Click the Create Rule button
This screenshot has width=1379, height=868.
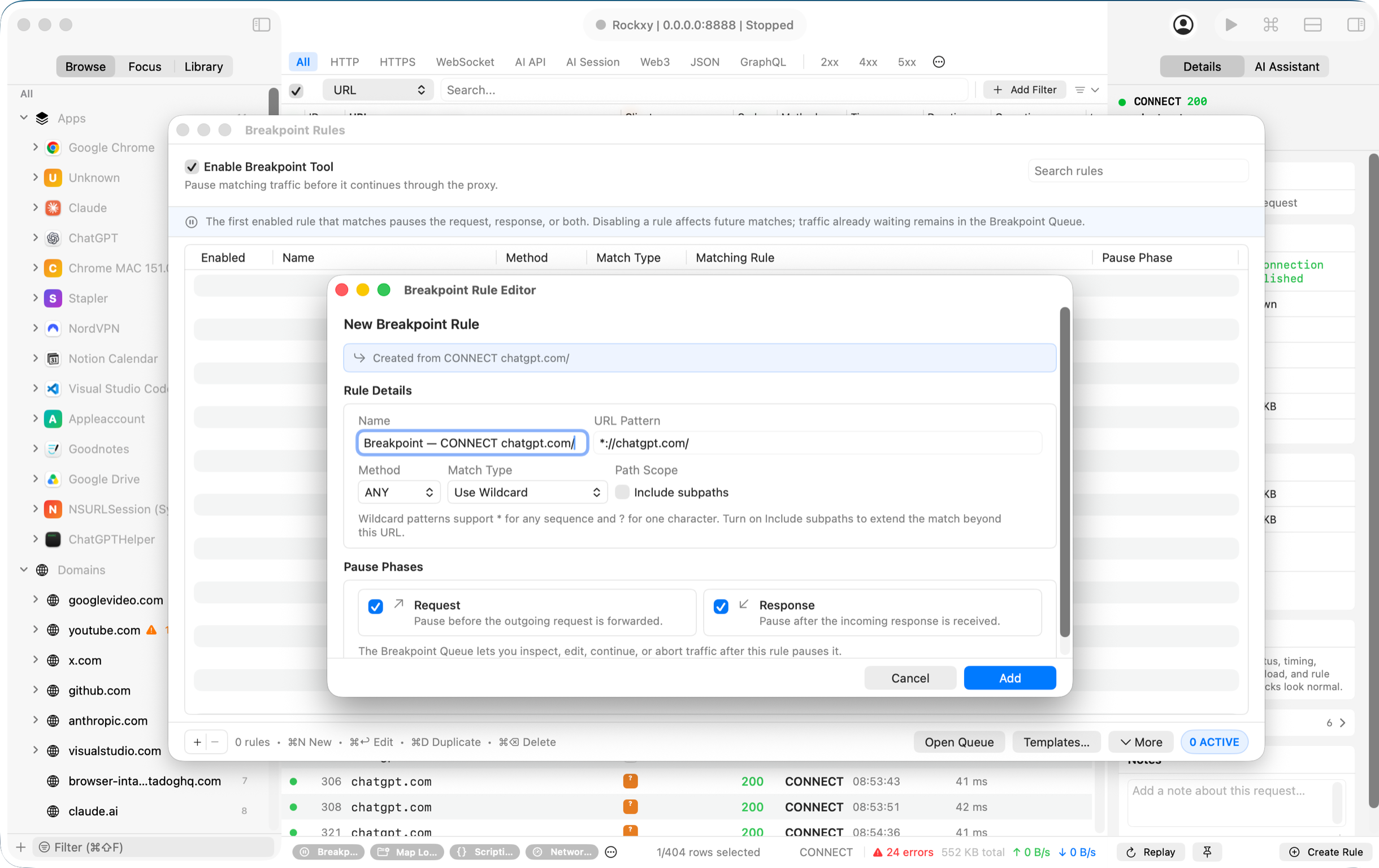1325,852
